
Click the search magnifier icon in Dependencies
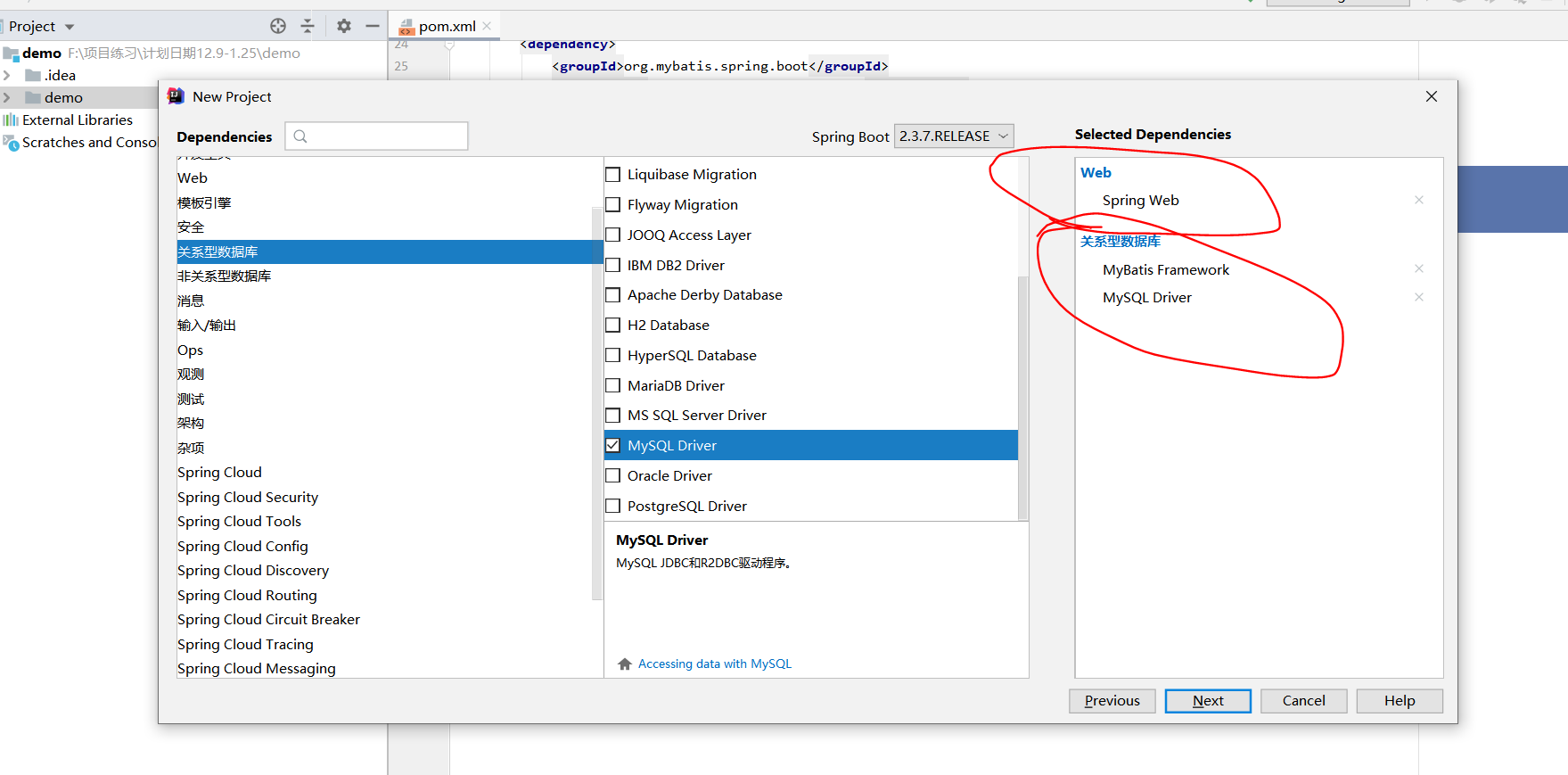click(300, 136)
